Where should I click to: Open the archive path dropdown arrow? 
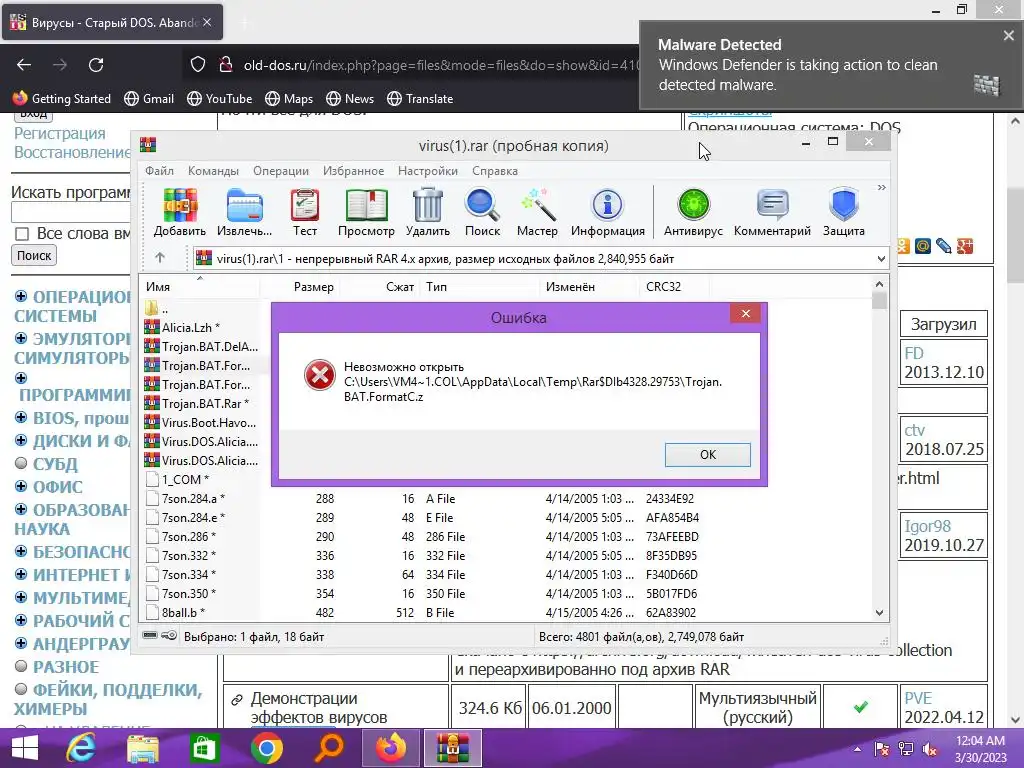point(881,259)
